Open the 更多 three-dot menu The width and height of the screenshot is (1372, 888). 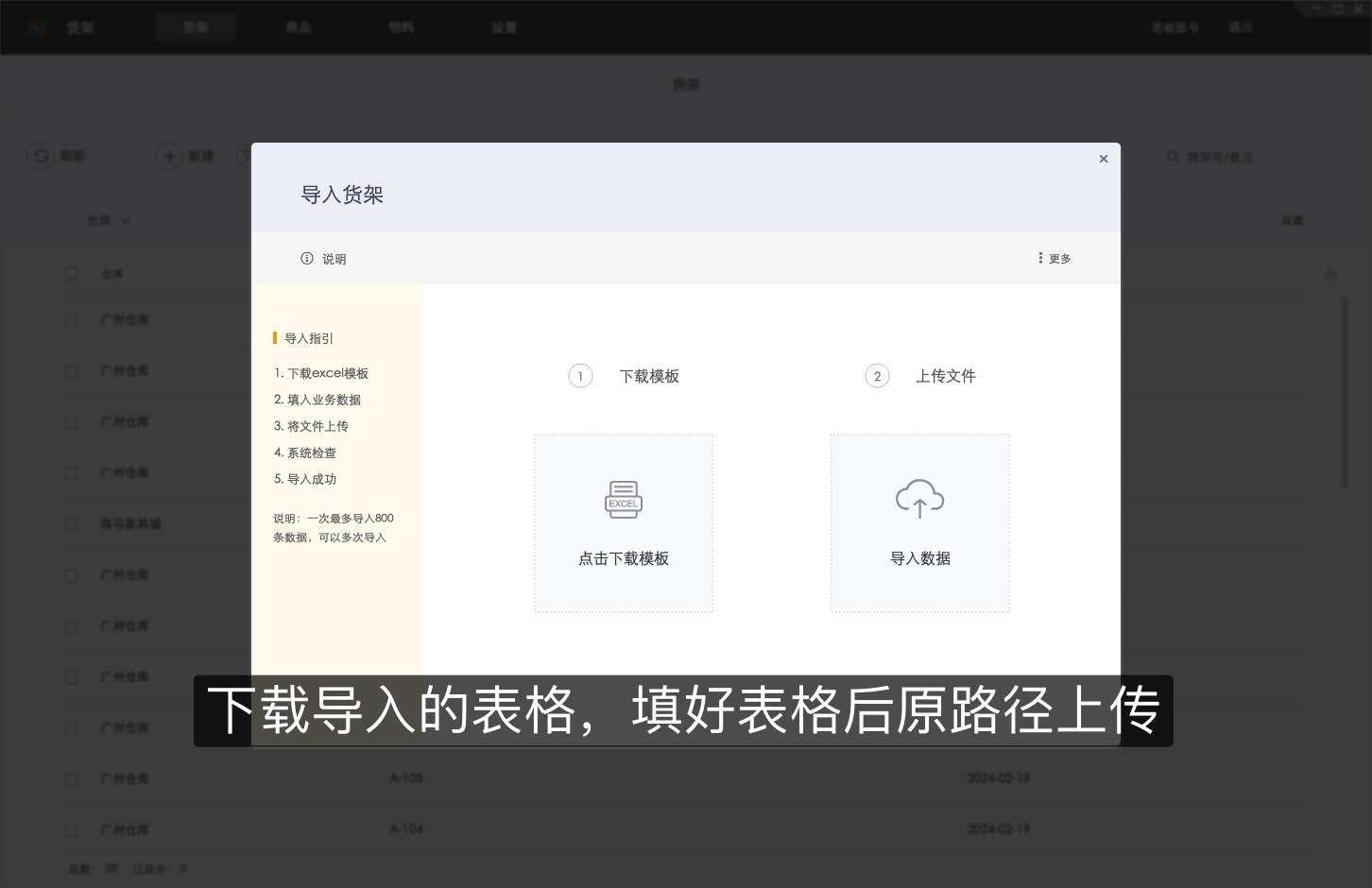pos(1040,258)
